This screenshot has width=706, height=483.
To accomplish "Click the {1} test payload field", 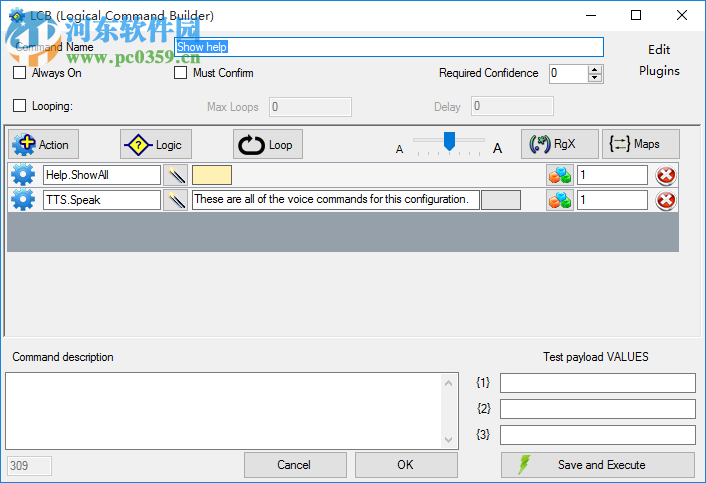I will [x=597, y=383].
